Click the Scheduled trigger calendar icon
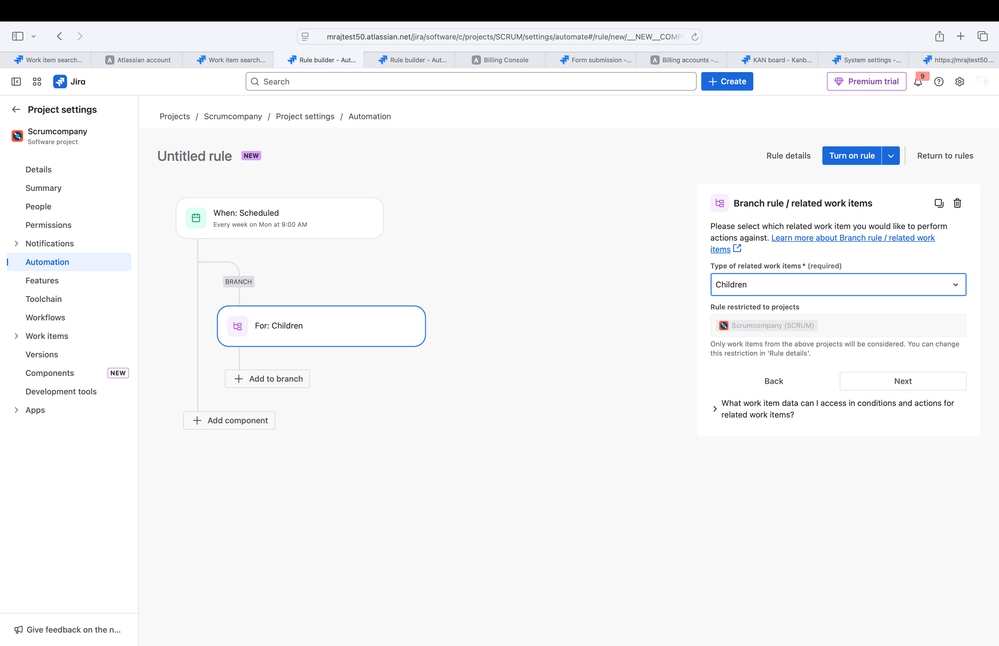The image size is (999, 646). point(195,217)
